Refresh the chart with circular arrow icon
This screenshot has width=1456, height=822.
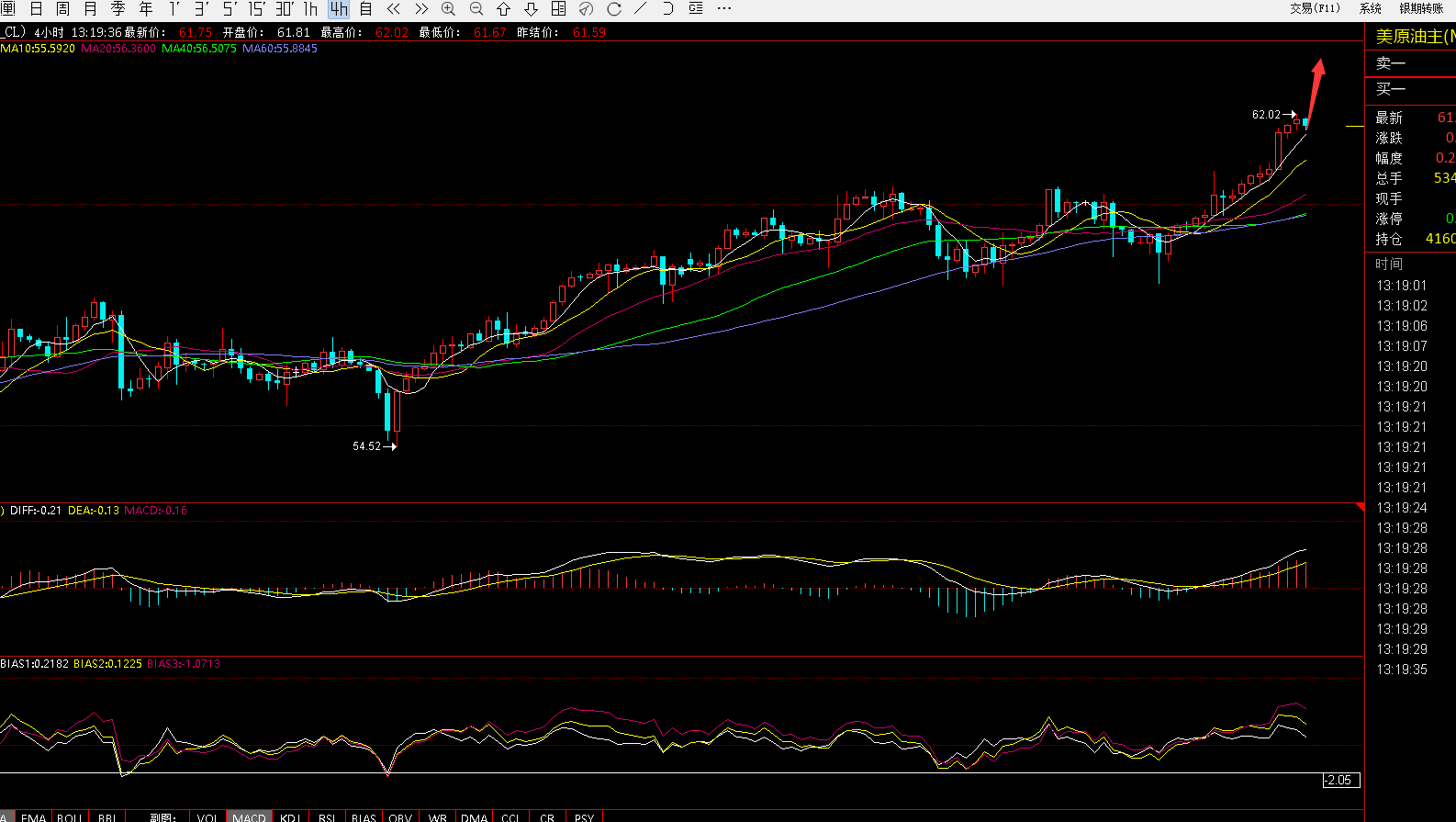[614, 8]
